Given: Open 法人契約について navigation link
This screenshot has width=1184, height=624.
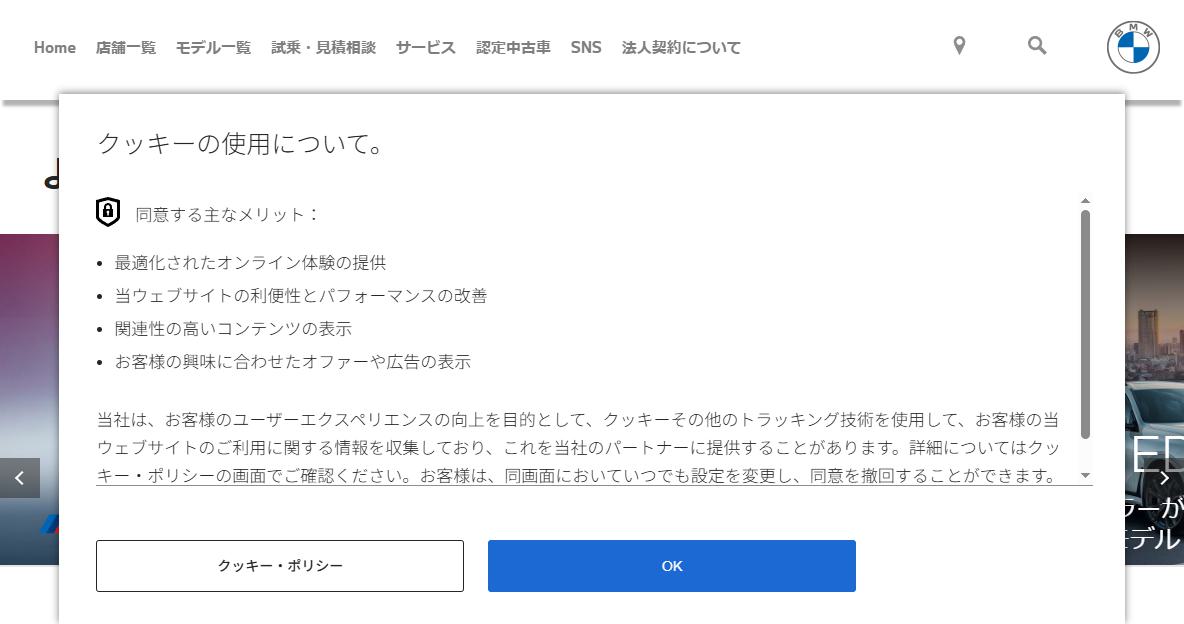Looking at the screenshot, I should point(681,48).
